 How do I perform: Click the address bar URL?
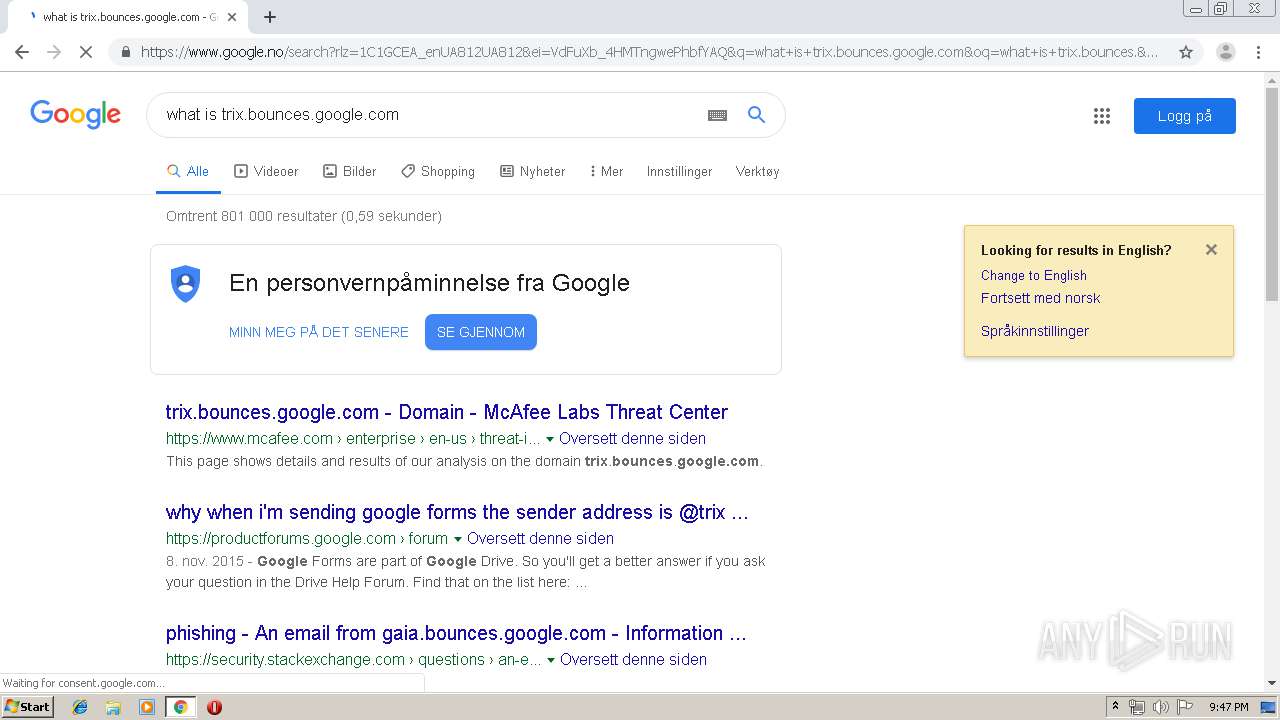tap(650, 52)
